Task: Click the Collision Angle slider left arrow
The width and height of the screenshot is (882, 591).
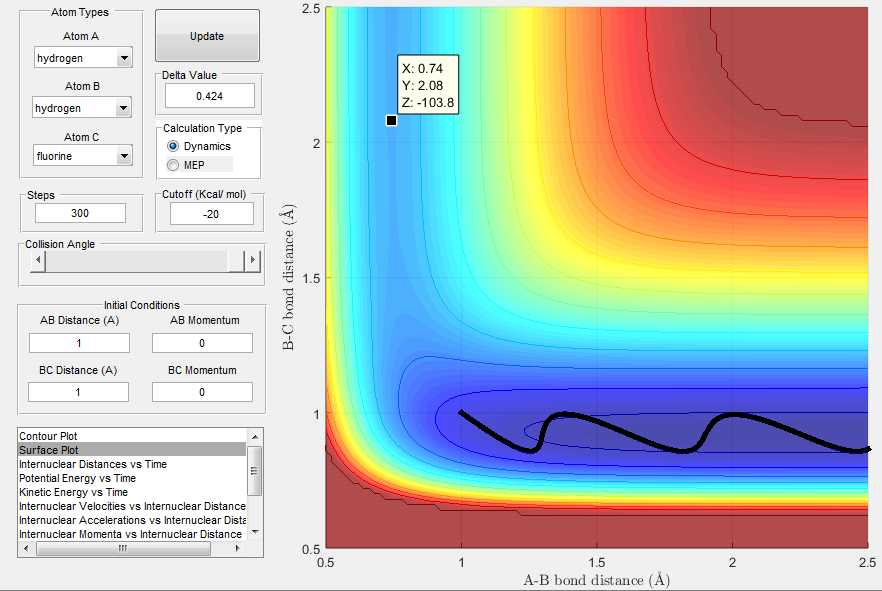Action: (38, 260)
